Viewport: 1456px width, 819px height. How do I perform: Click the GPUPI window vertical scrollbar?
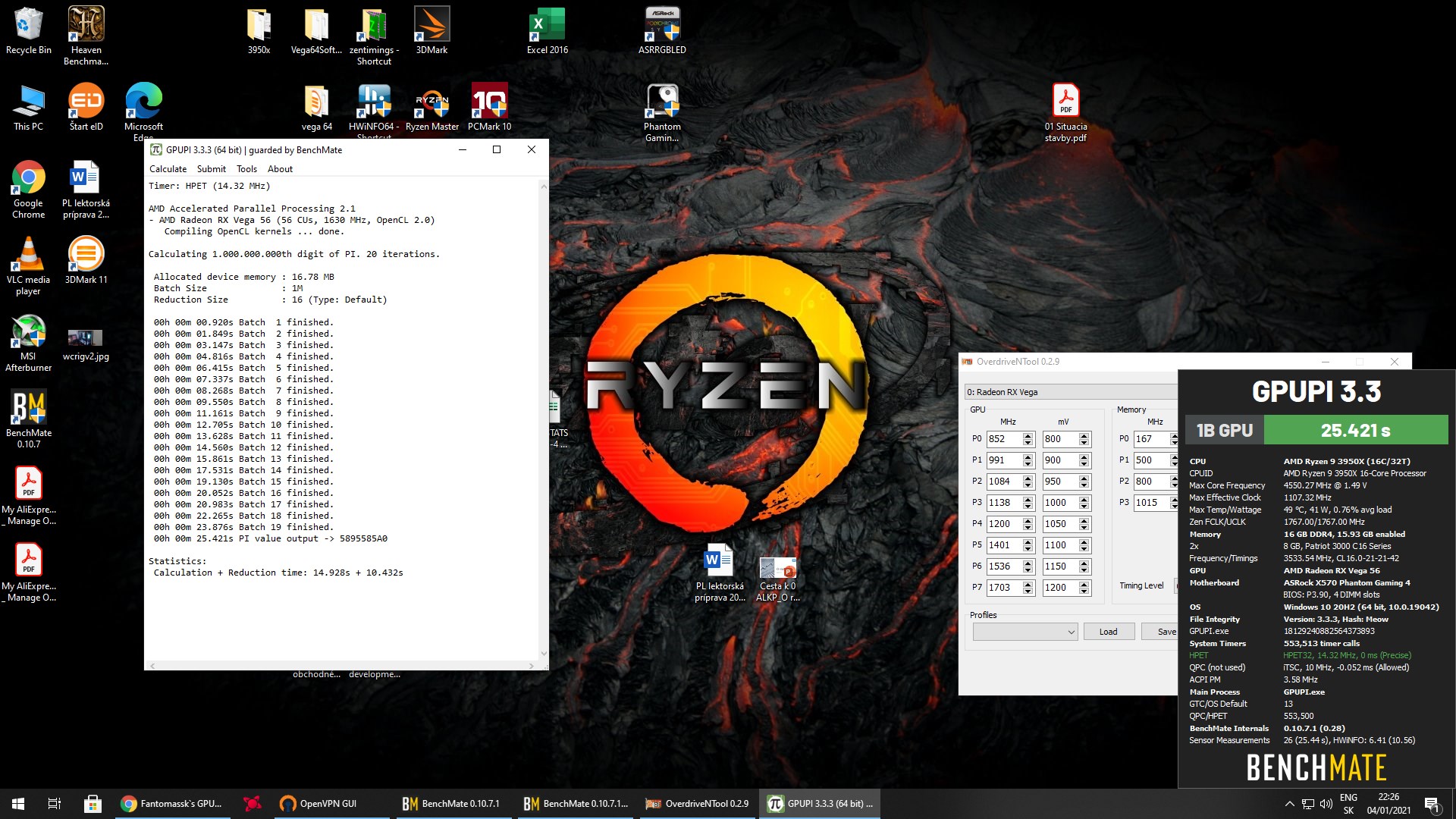pyautogui.click(x=543, y=420)
